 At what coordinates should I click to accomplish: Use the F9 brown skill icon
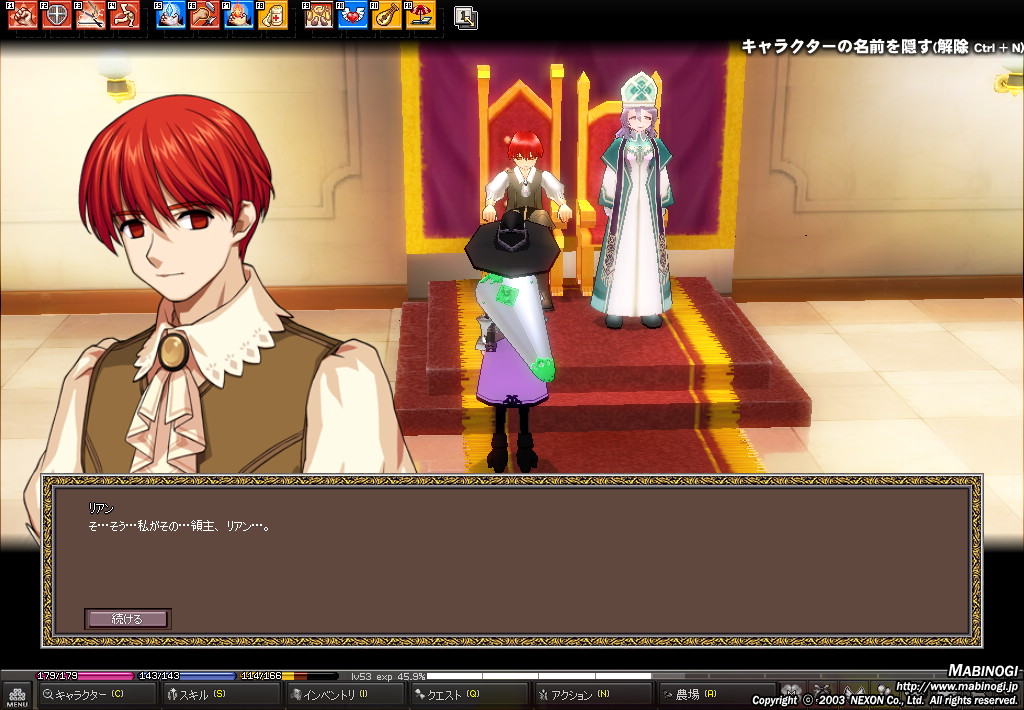tap(319, 16)
